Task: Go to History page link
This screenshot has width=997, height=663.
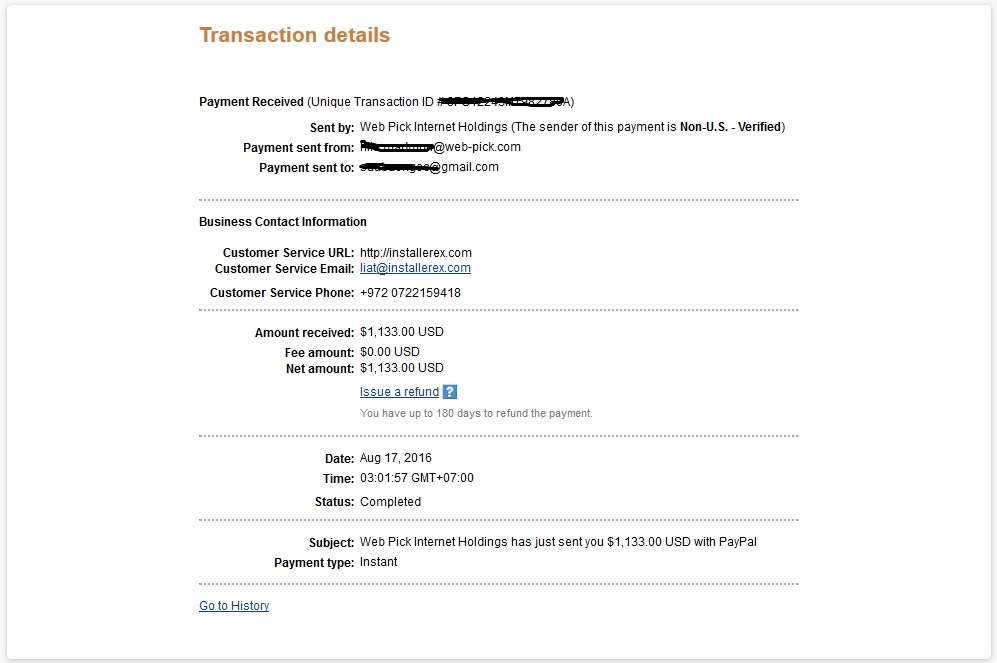Action: point(234,606)
